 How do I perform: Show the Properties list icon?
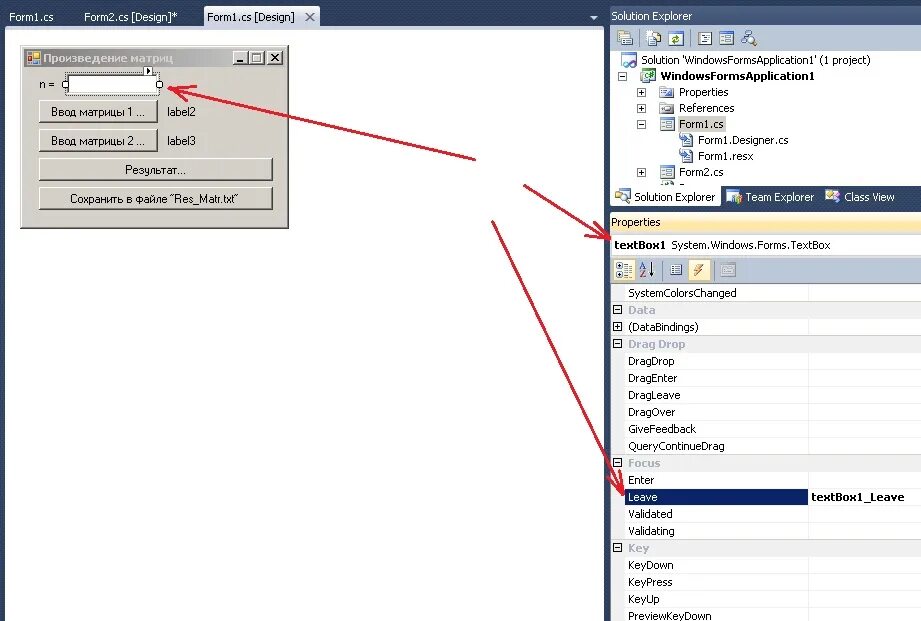[x=676, y=270]
